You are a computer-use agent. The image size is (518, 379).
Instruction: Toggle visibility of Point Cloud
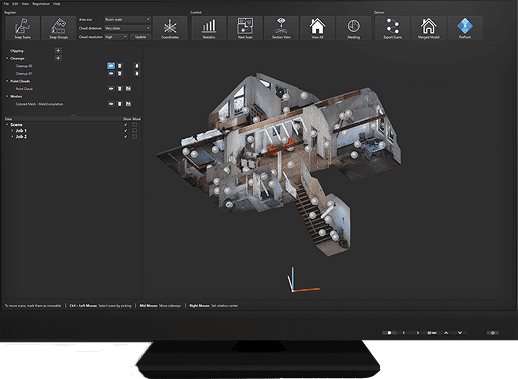111,89
